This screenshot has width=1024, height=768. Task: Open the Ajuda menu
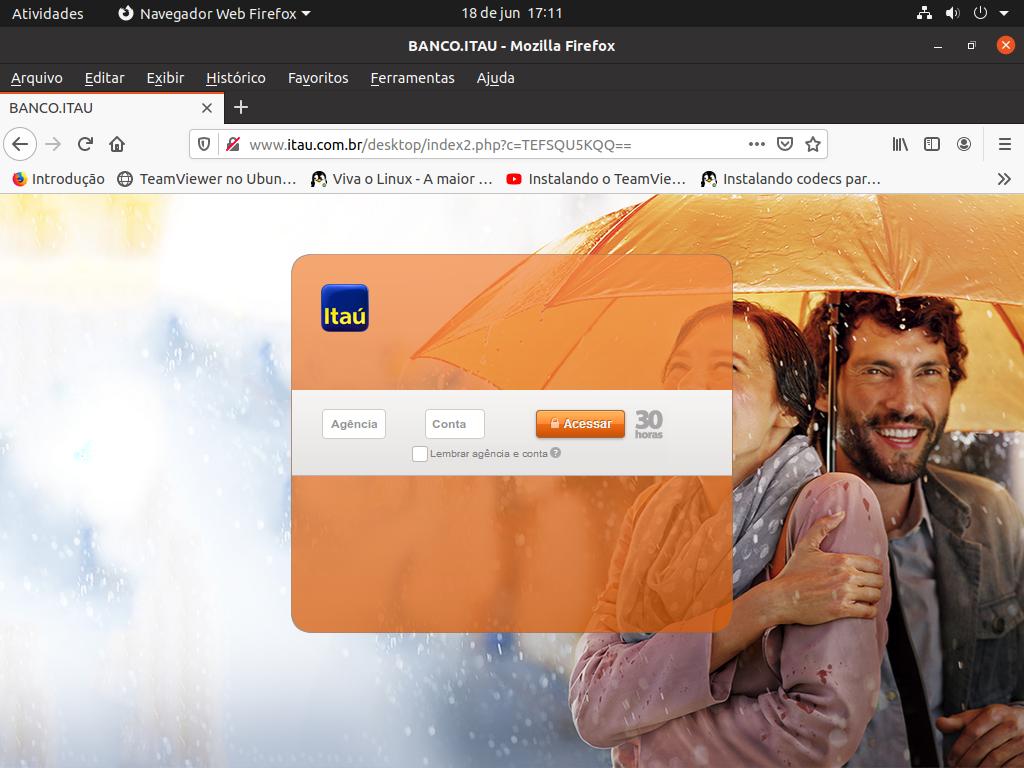coord(496,78)
